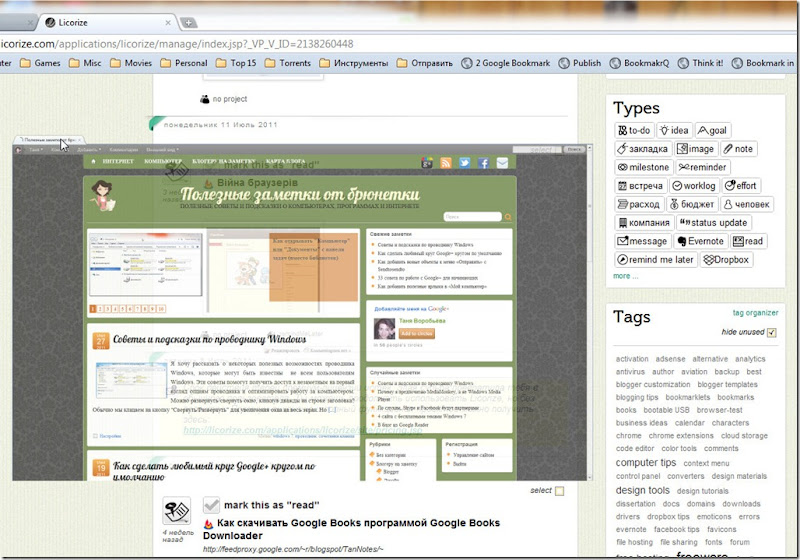
Task: Click the blog preview vertical scrollbar
Action: (590, 312)
